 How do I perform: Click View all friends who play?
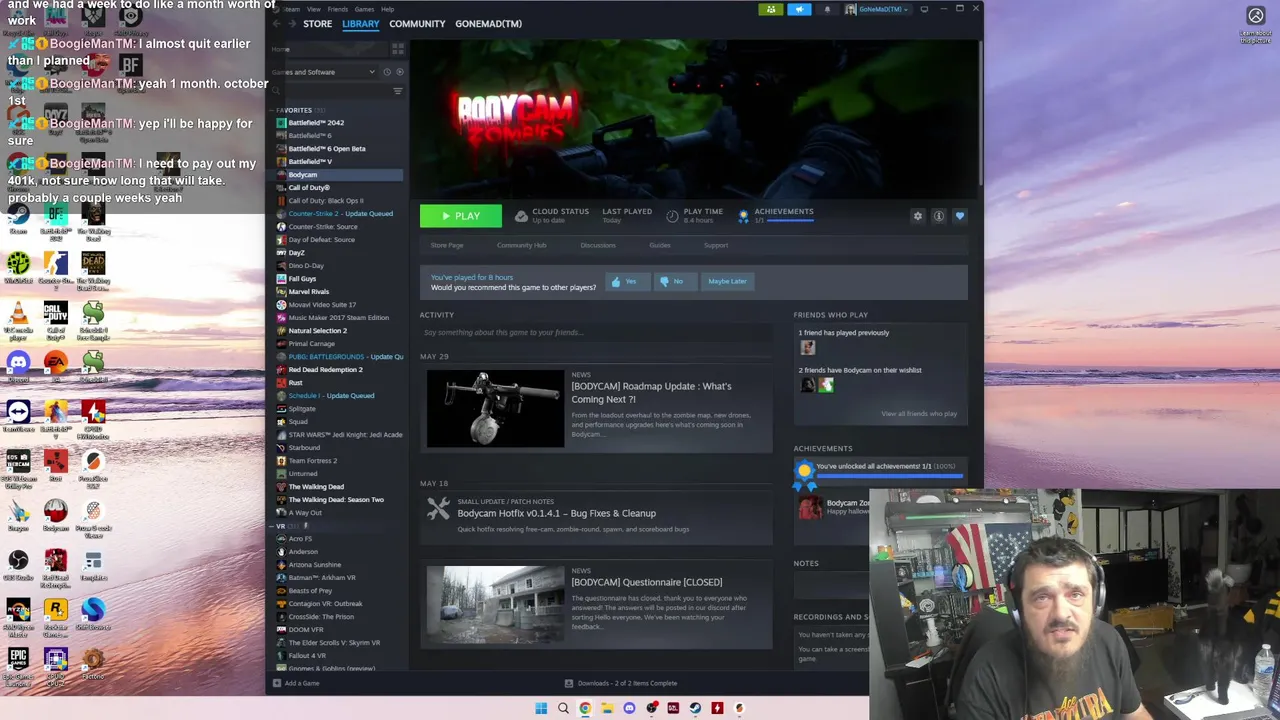919,414
